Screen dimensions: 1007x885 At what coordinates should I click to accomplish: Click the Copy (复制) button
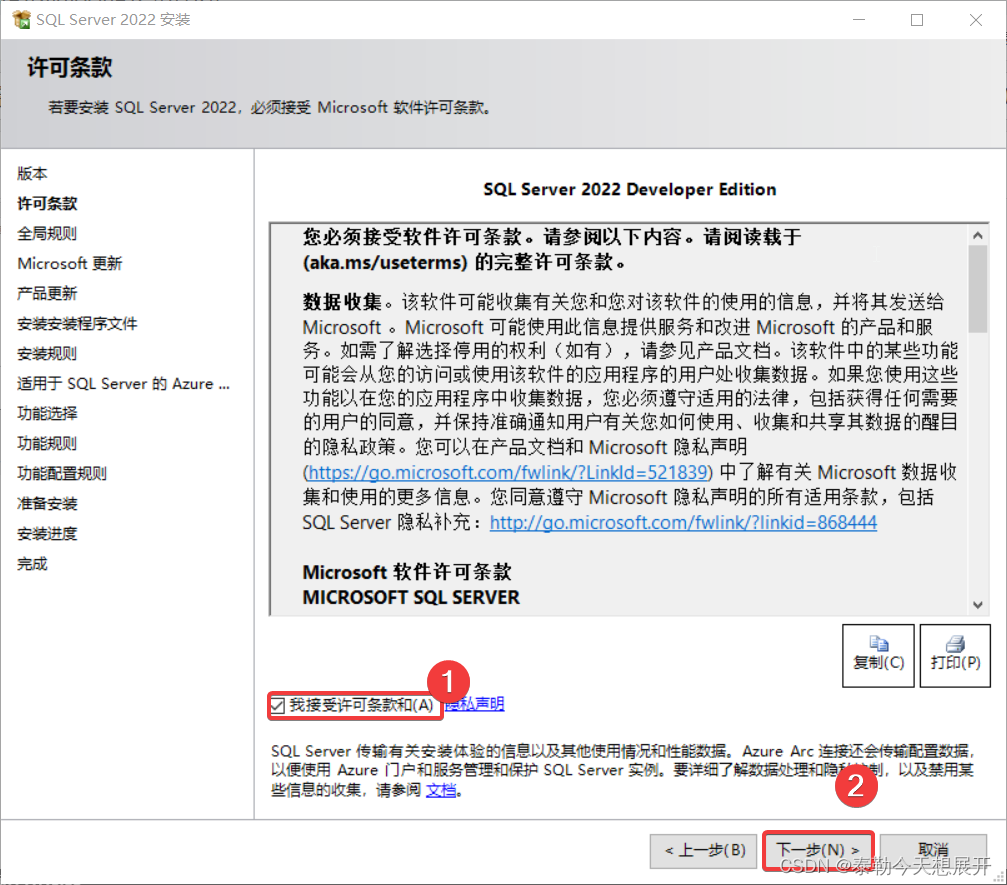point(878,655)
